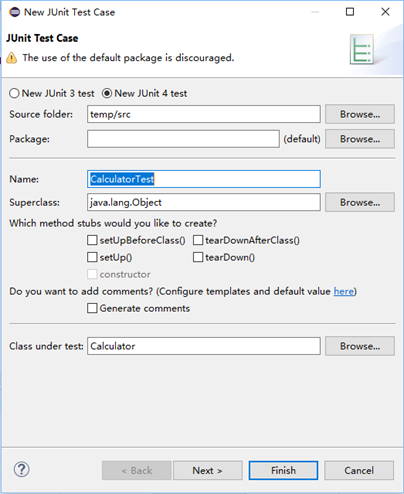Browse for a superclass
The width and height of the screenshot is (404, 494).
pos(360,202)
